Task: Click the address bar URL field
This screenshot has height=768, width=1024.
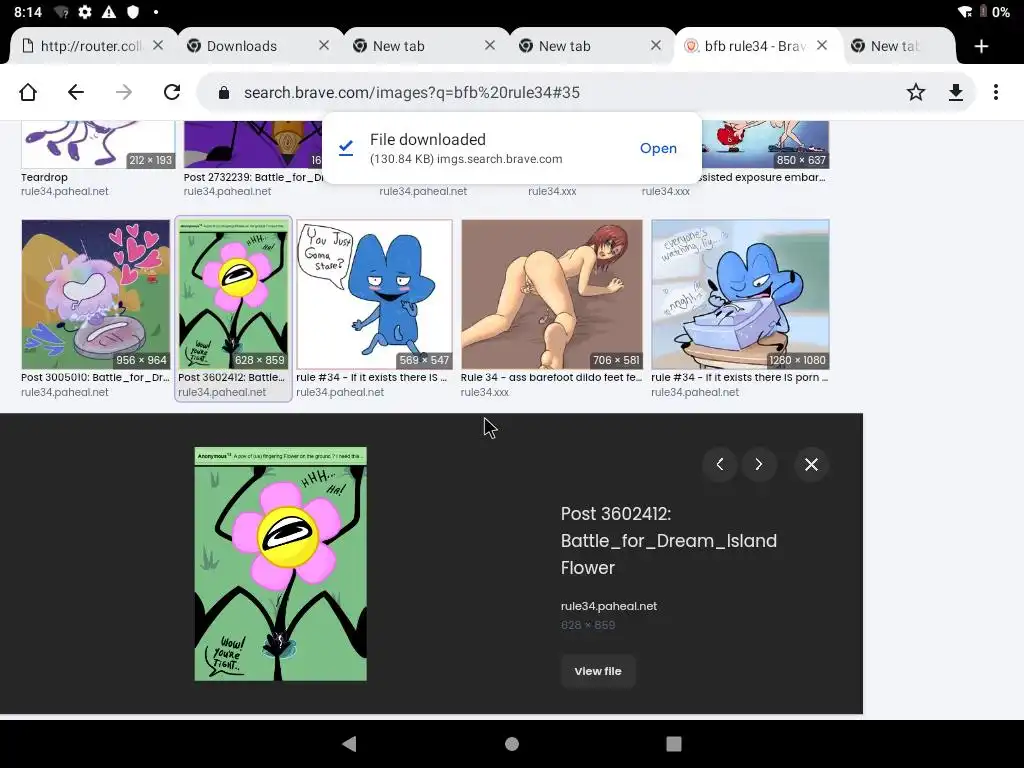Action: tap(411, 93)
